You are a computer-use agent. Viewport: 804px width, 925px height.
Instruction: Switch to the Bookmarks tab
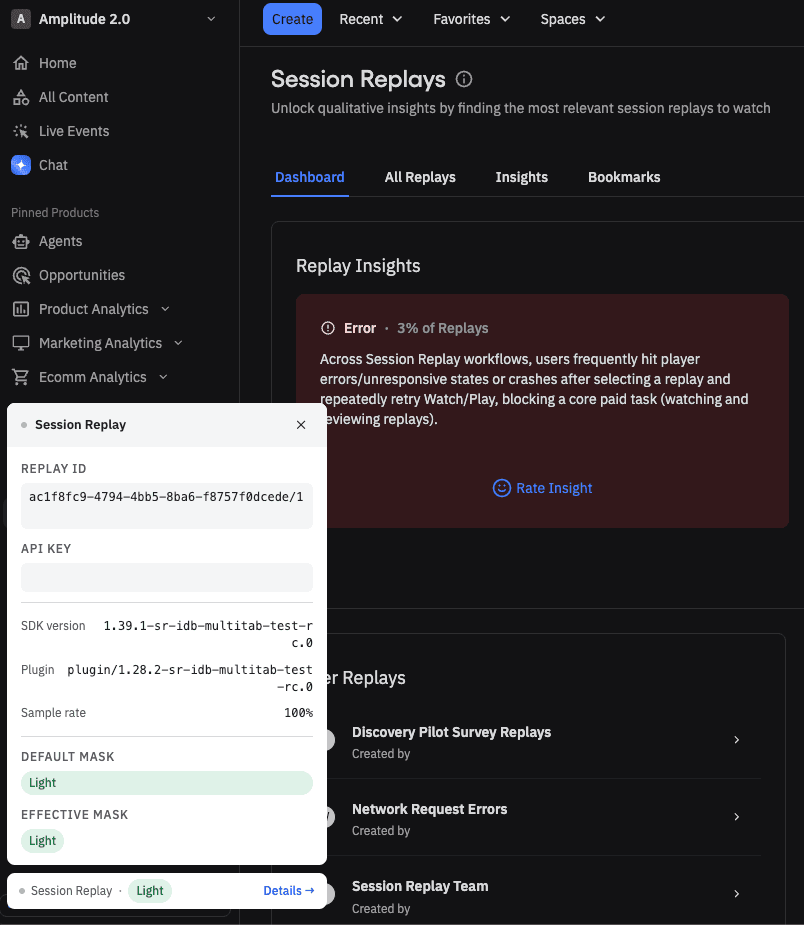tap(624, 177)
